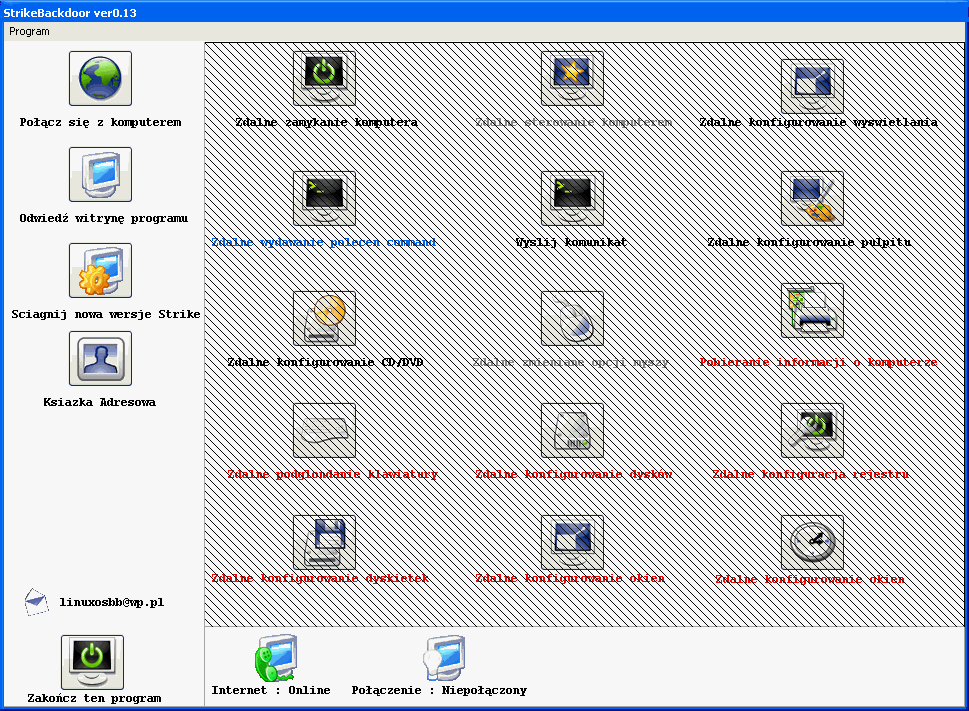Screen dimensions: 969x711
Task: Open Zdalne konfigurowanie dysków tool
Action: coord(571,430)
